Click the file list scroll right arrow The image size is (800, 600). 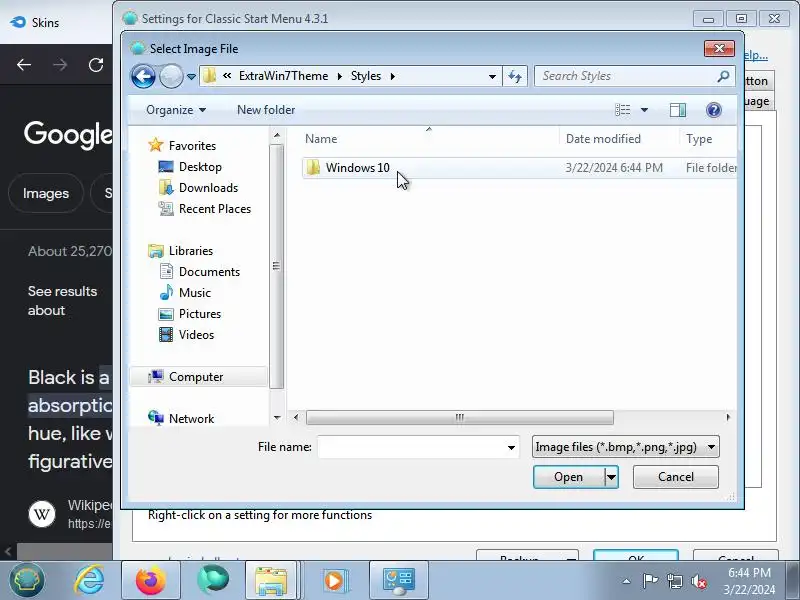pos(728,417)
